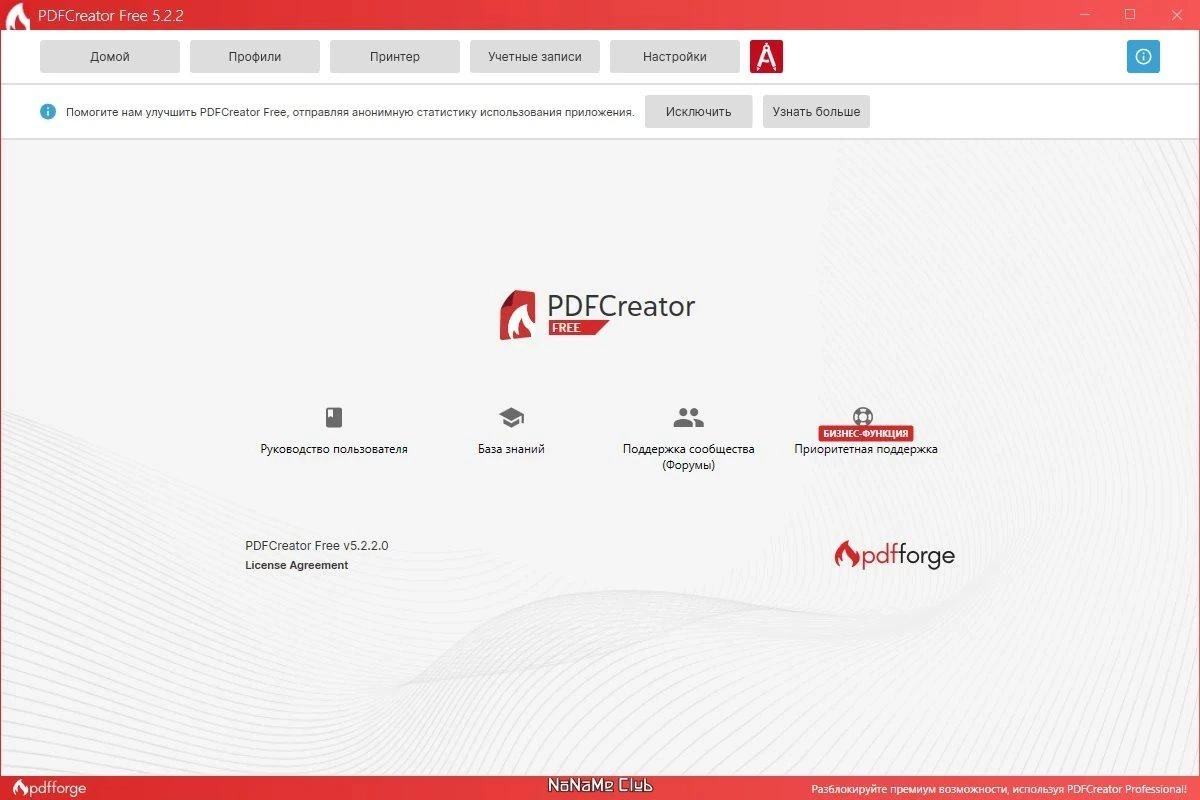Select the Настройки tab
This screenshot has height=800, width=1200.
[675, 57]
